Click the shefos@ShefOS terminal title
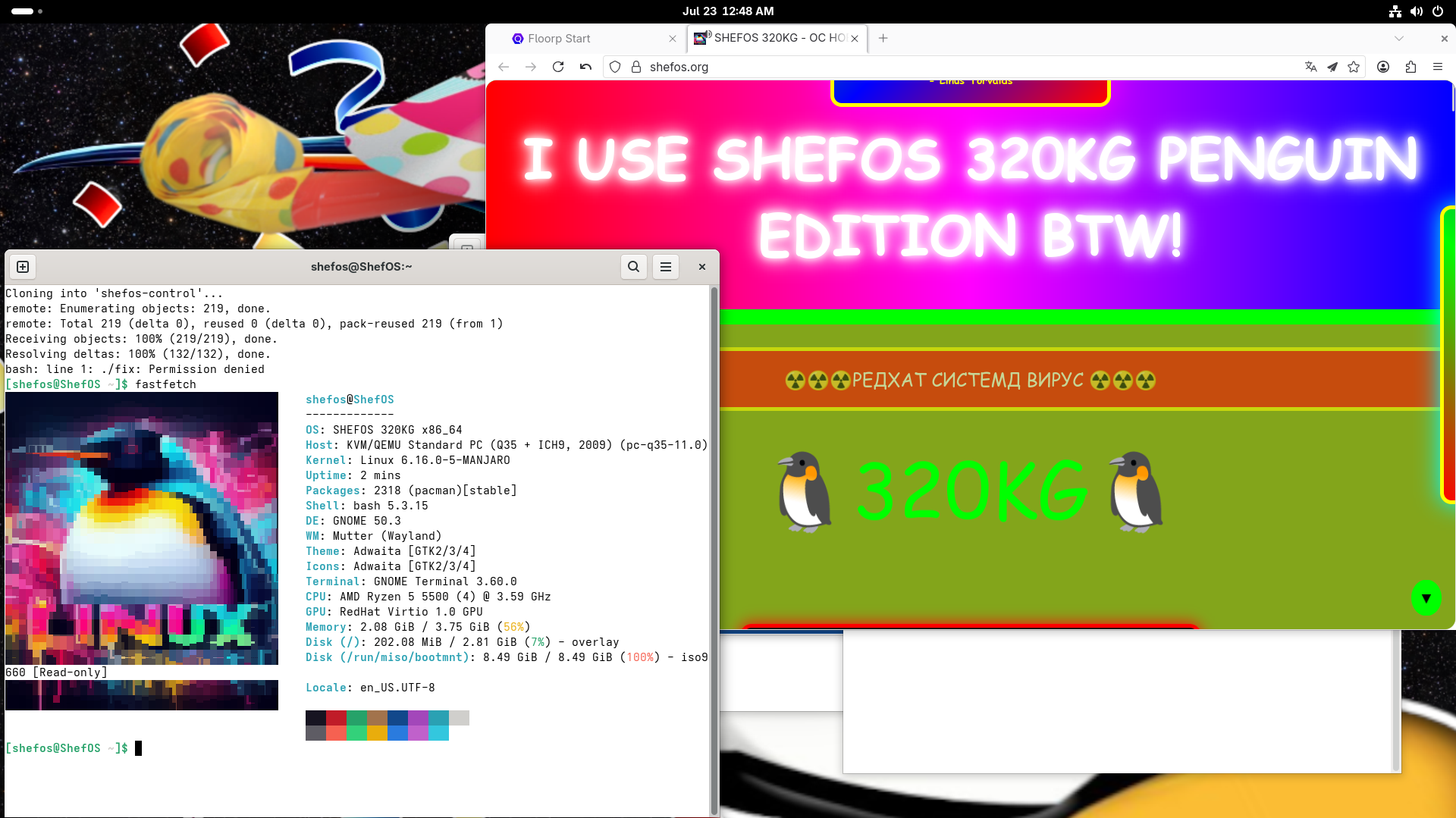 (x=362, y=267)
